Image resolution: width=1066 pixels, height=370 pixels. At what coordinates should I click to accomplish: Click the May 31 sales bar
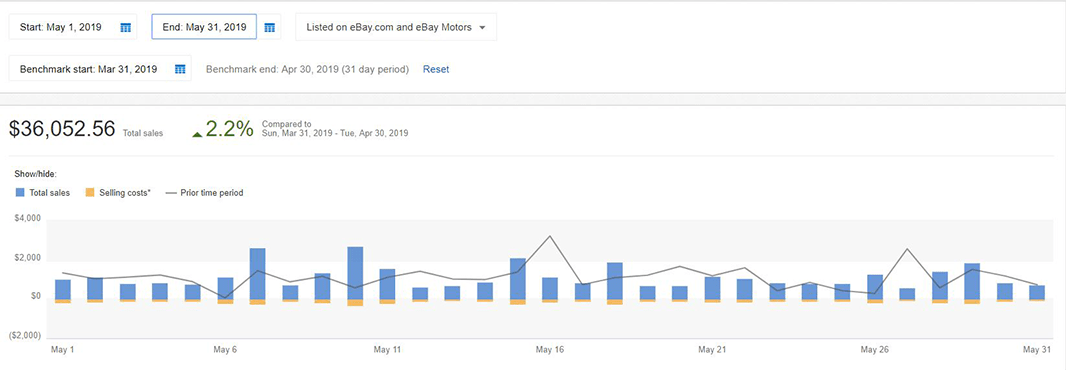(1037, 292)
